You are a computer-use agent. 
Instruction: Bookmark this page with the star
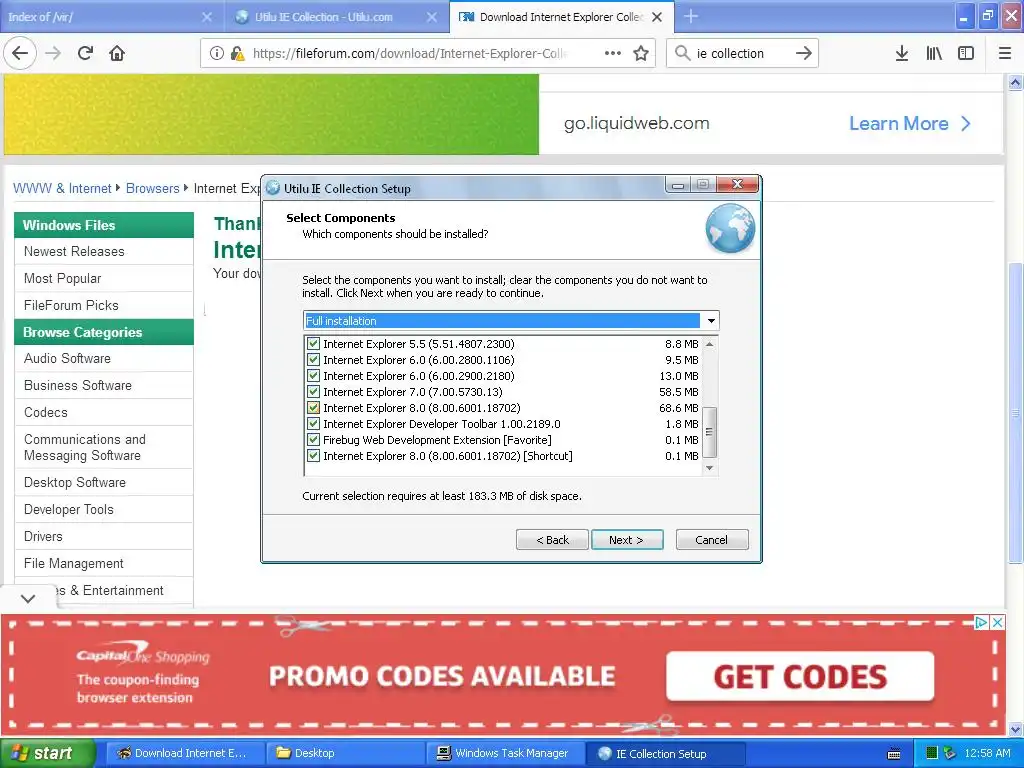pyautogui.click(x=641, y=53)
